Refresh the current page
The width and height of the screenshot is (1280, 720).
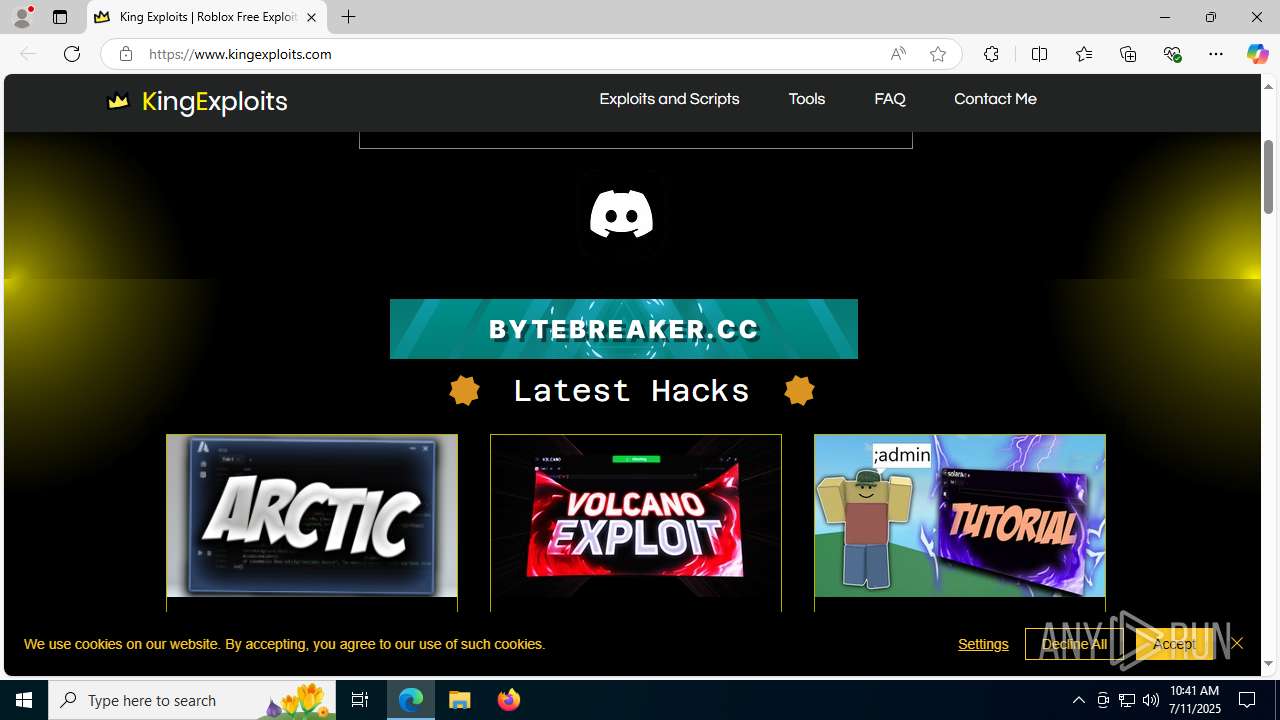click(72, 54)
